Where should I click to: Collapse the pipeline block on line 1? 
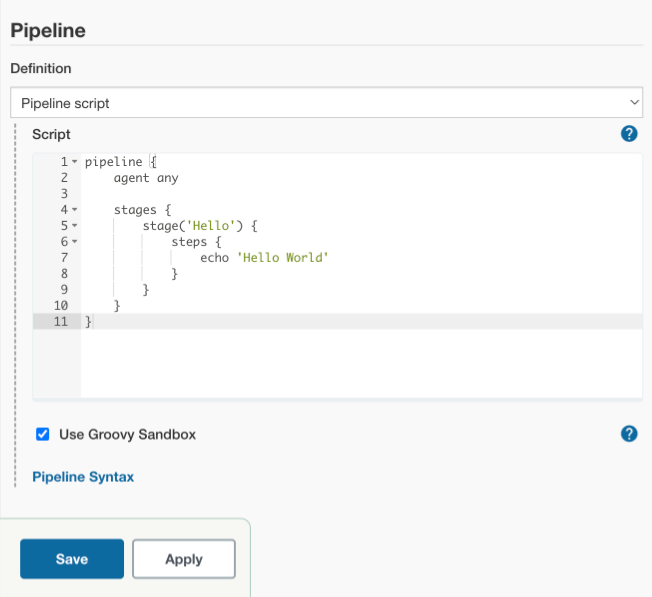[74, 162]
